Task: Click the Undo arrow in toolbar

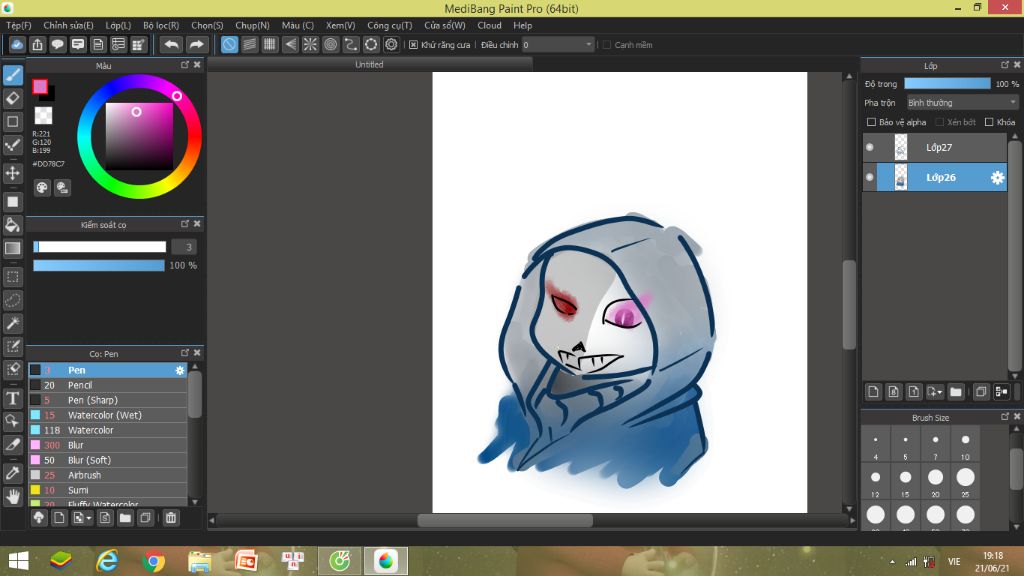Action: coord(171,45)
